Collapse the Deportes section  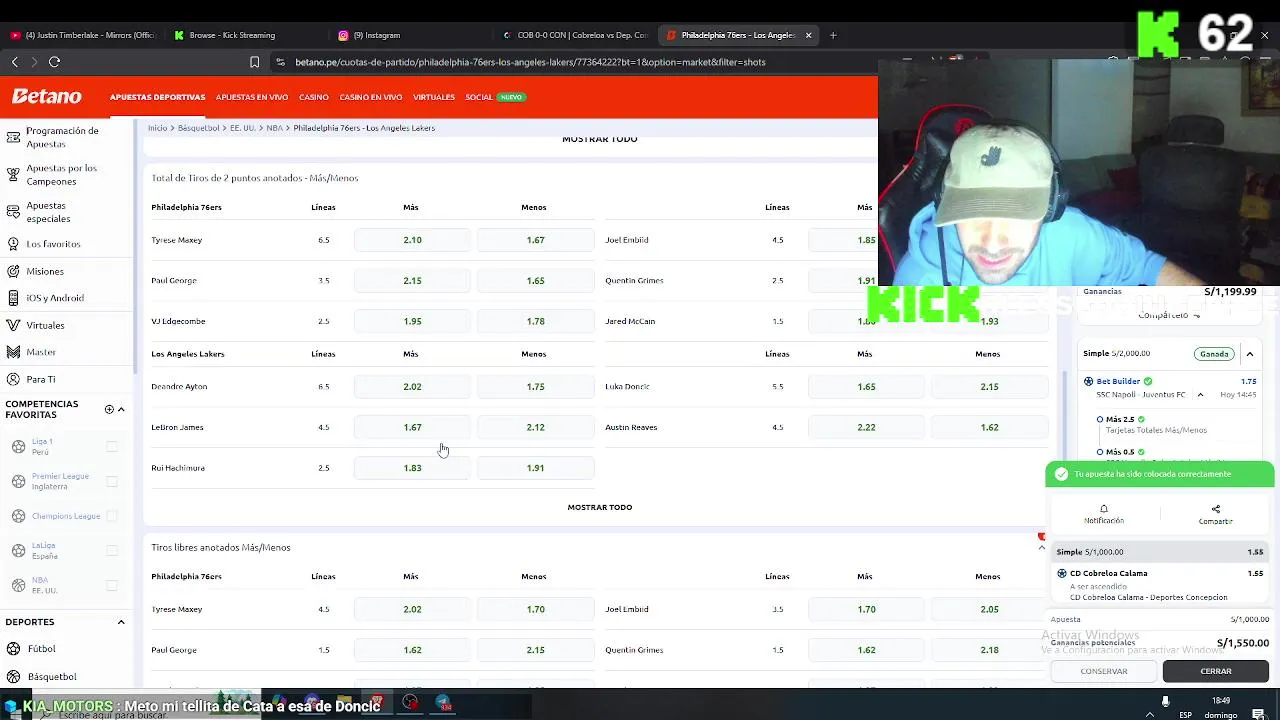(x=121, y=622)
